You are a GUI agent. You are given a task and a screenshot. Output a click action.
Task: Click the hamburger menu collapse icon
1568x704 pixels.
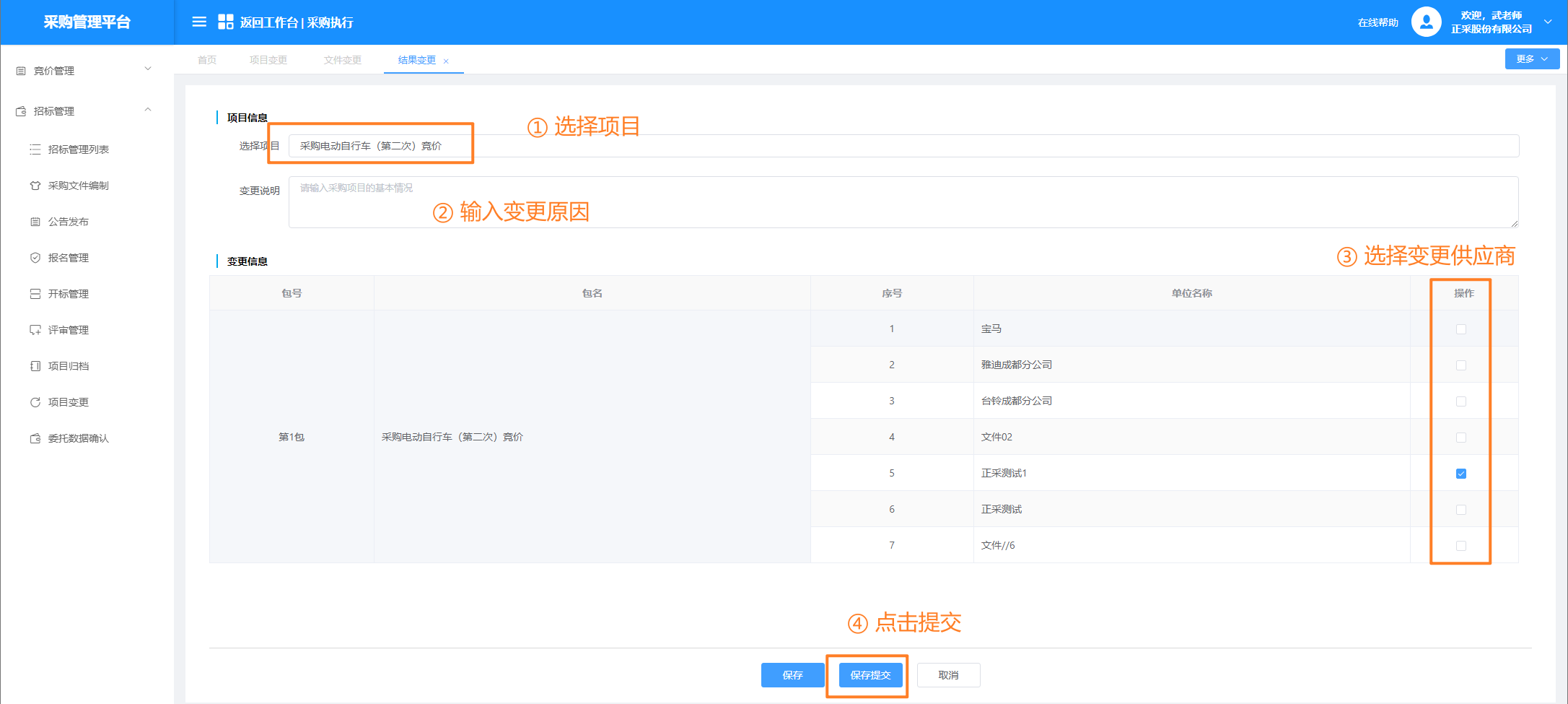click(x=199, y=22)
